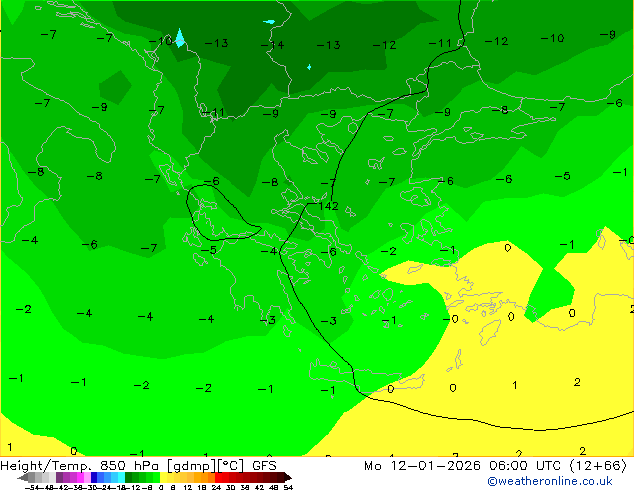
Task: Click the "-14" temperature label on the map
Action: 273,45
